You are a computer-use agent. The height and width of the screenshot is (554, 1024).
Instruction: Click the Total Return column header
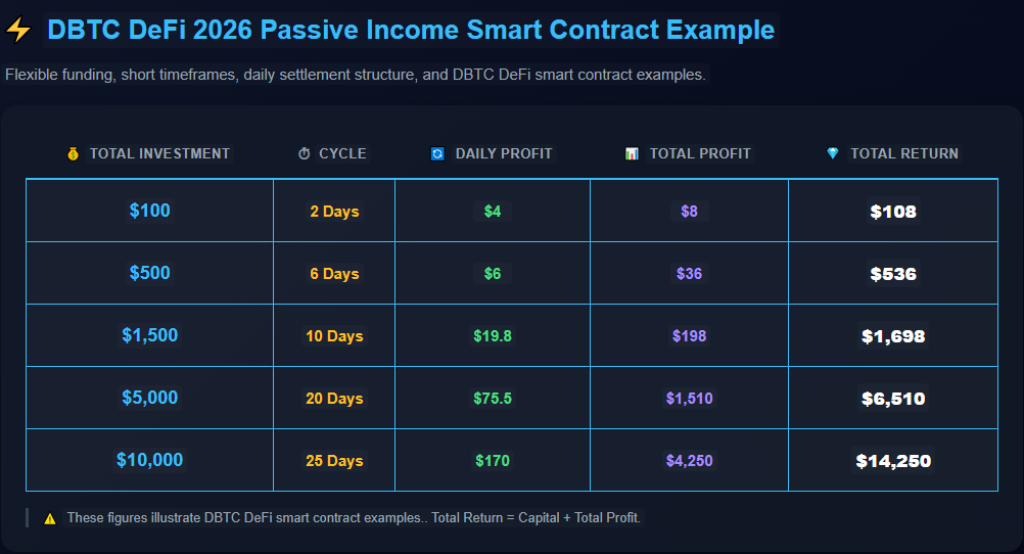904,154
